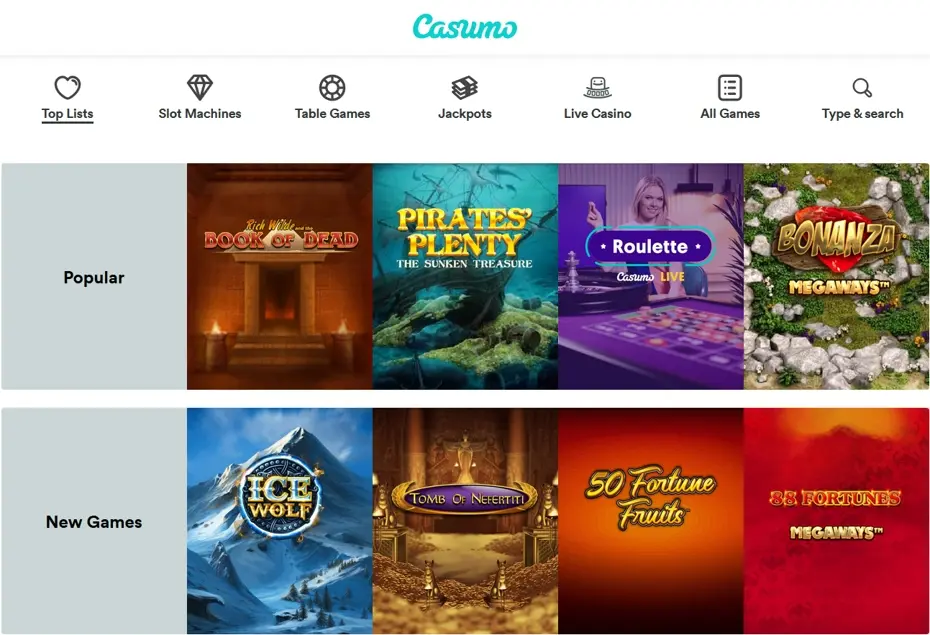
Task: Open the Casumo Live Roulette tile
Action: pos(651,276)
